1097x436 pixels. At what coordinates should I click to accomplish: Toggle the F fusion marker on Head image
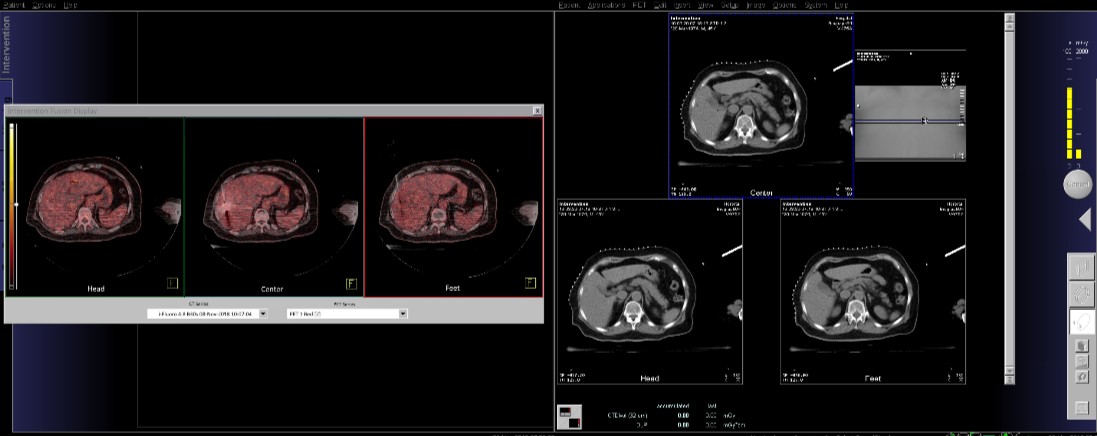(x=172, y=283)
